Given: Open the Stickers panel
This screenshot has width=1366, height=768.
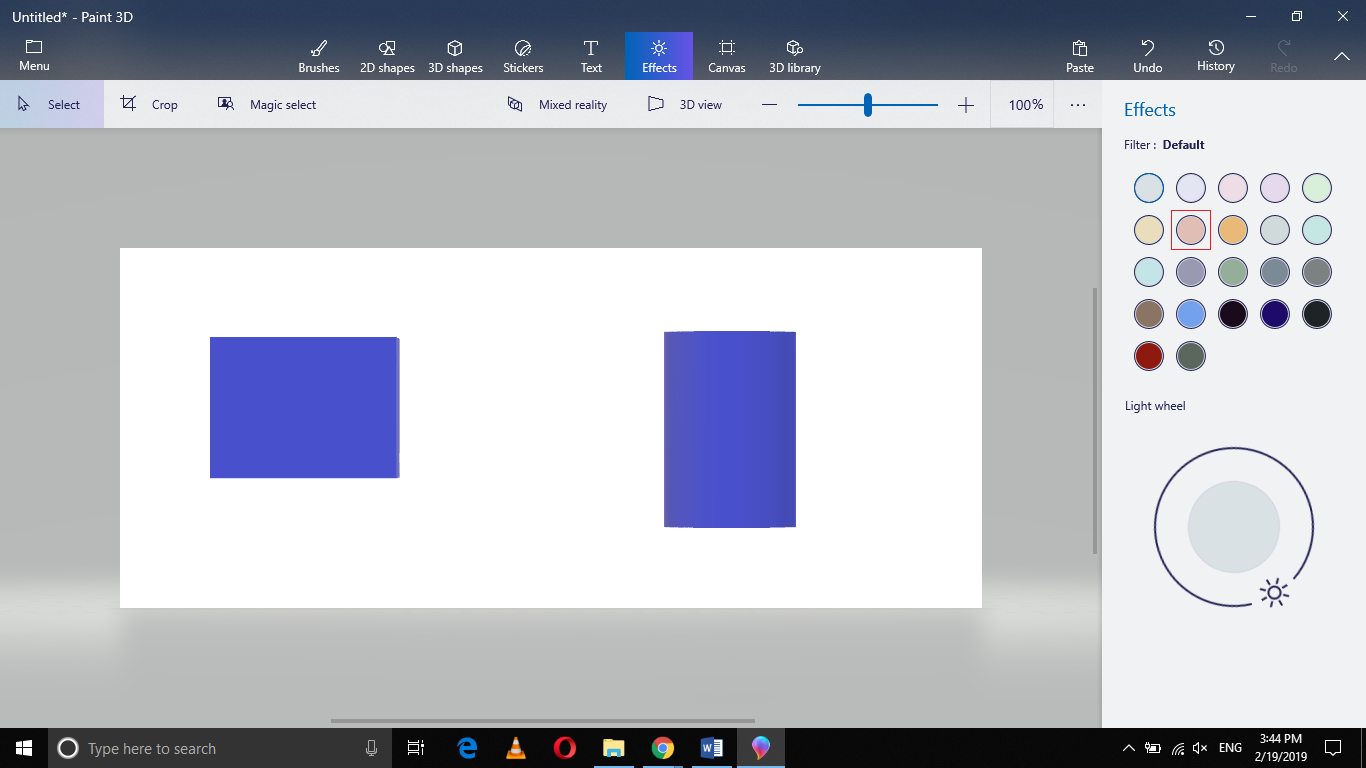Looking at the screenshot, I should (x=522, y=55).
